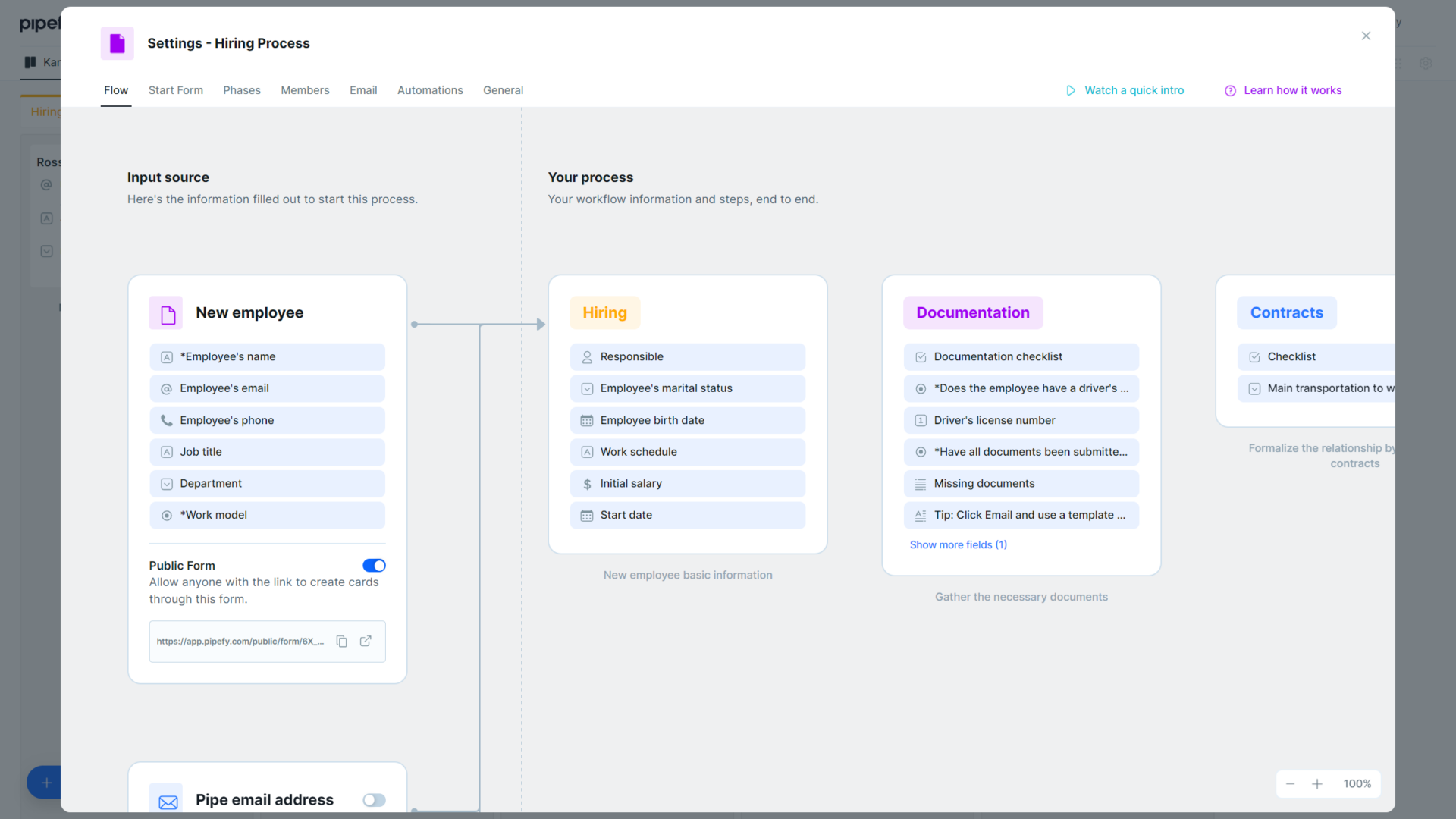Click the Learn how it works link
The width and height of the screenshot is (1456, 819).
[x=1293, y=90]
